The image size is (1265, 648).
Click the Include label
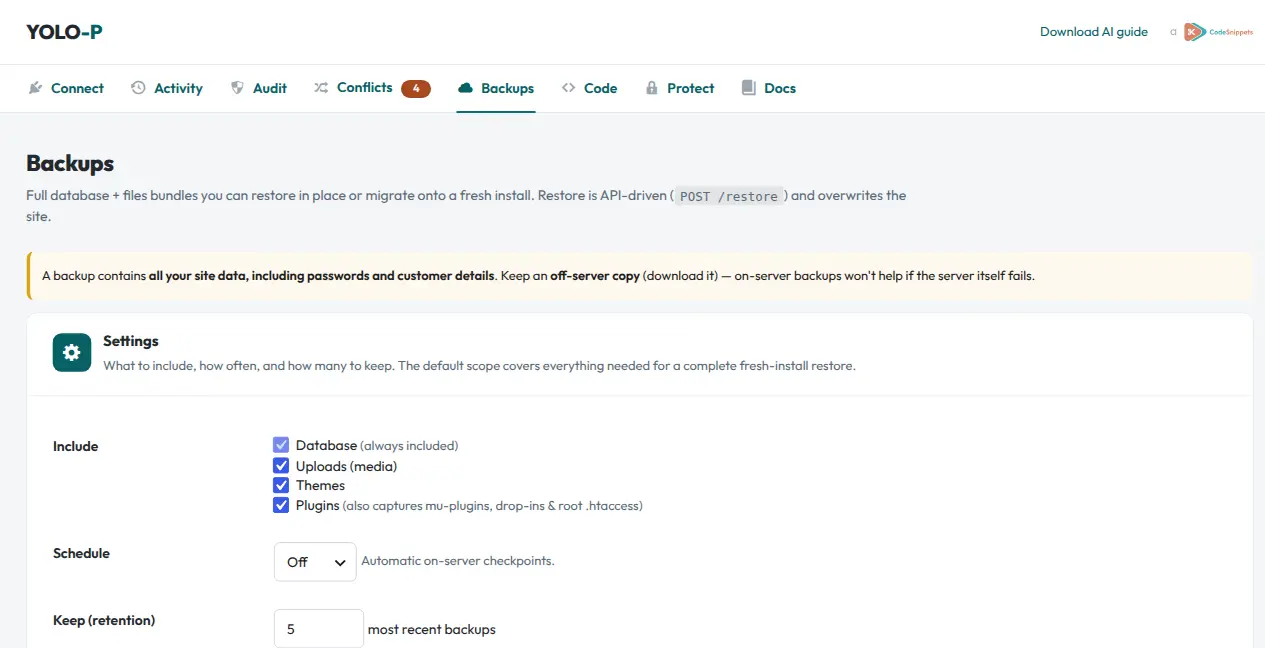[76, 446]
